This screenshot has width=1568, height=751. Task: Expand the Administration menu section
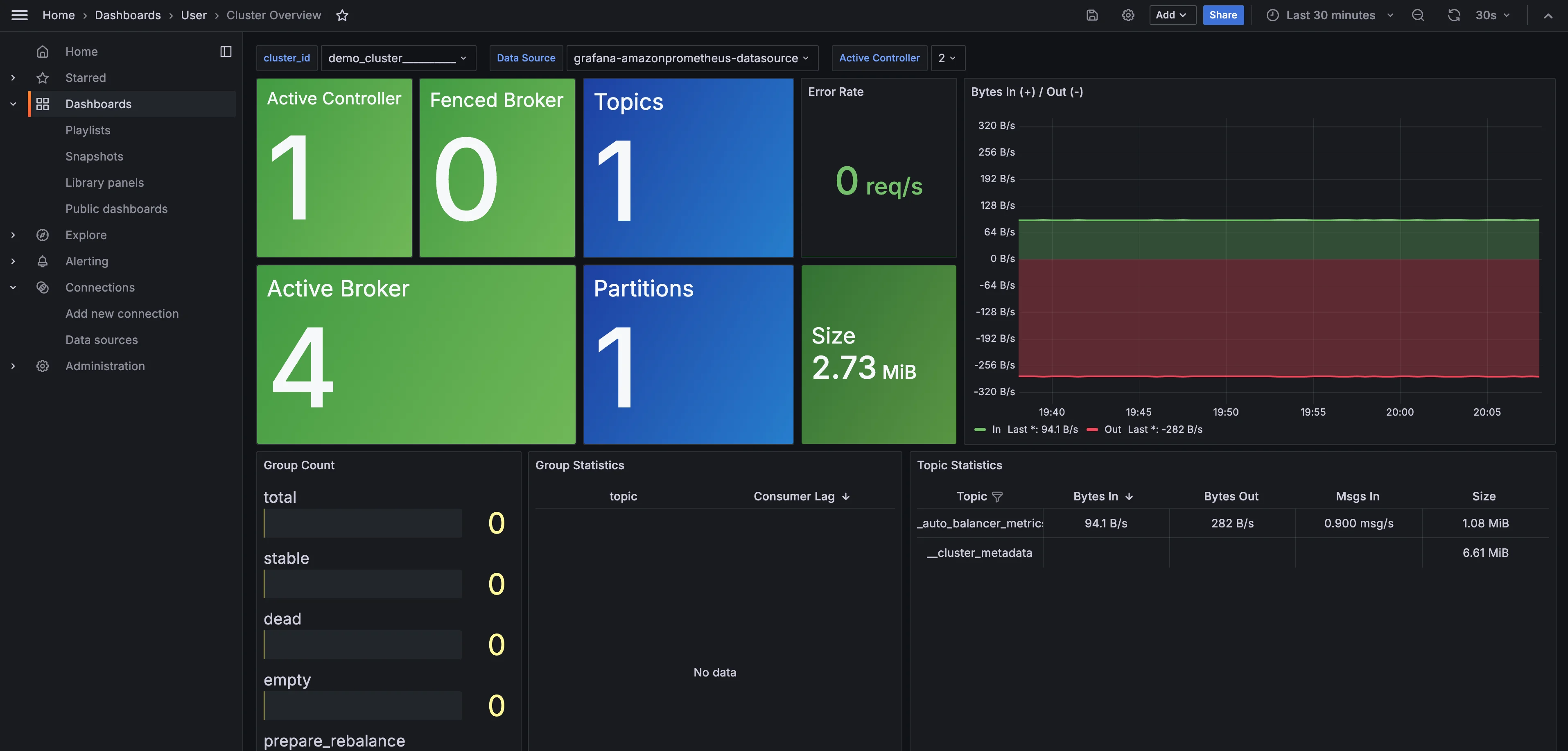[x=13, y=366]
